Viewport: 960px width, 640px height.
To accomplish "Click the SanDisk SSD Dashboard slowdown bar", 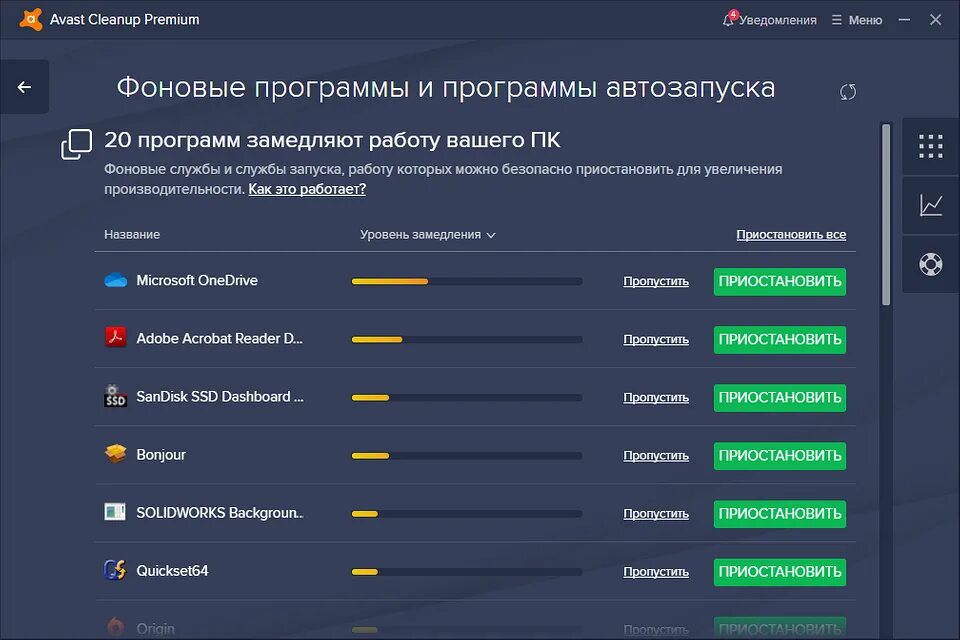I will coord(467,397).
